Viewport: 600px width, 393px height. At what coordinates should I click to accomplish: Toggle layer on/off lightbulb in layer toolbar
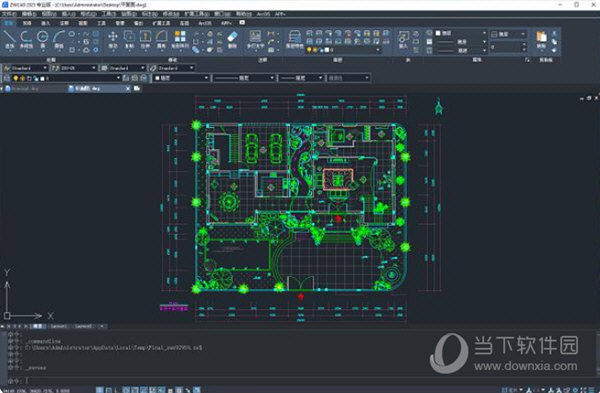click(16, 78)
